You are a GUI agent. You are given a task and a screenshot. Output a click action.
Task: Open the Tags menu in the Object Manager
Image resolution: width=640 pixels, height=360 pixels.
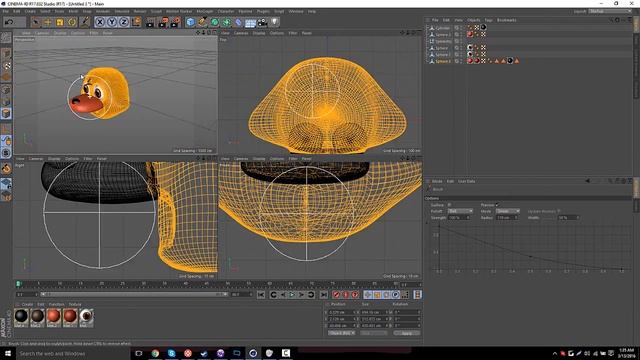[488, 20]
